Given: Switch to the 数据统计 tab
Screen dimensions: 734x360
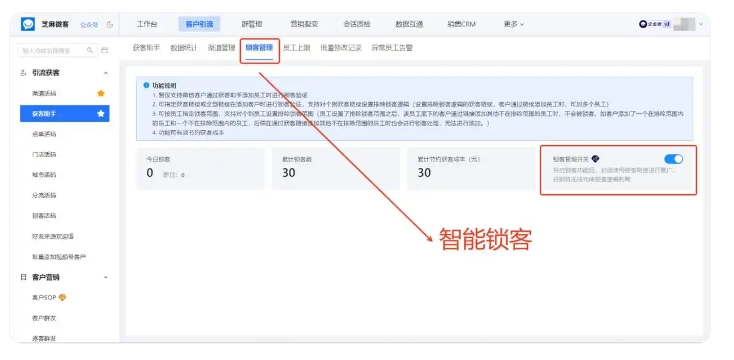Looking at the screenshot, I should click(x=184, y=48).
